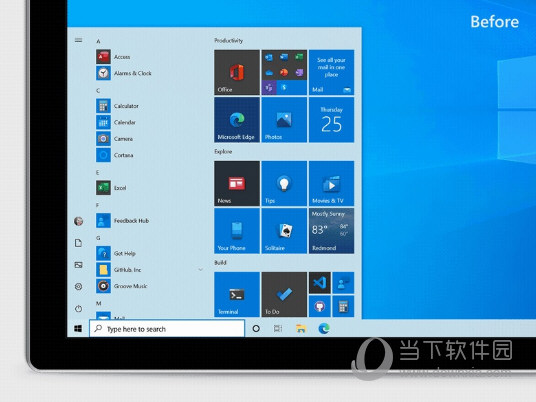536x402 pixels.
Task: Click the user account picture
Action: (x=79, y=221)
